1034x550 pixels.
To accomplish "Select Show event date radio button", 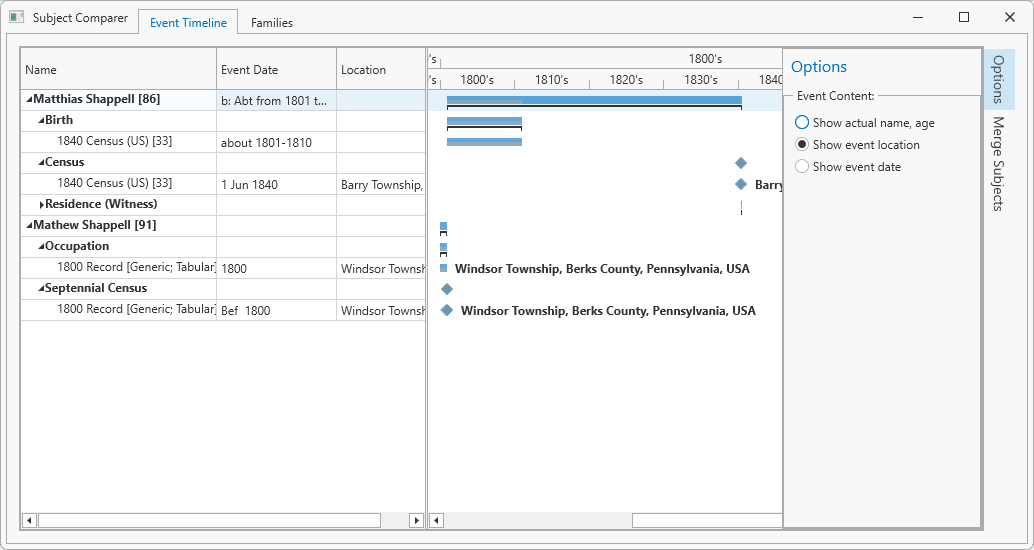I will [x=802, y=167].
